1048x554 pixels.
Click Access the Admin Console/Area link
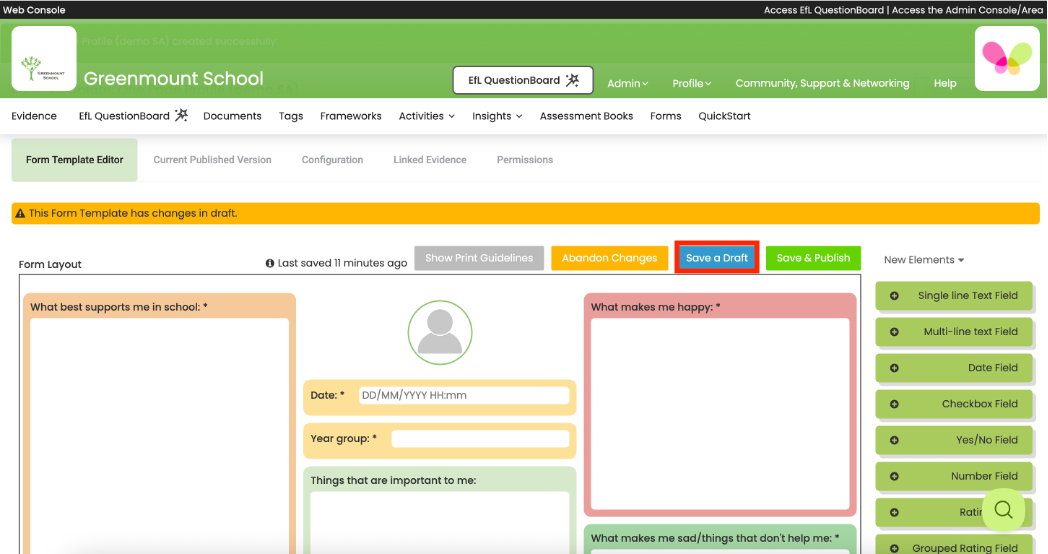[x=967, y=10]
